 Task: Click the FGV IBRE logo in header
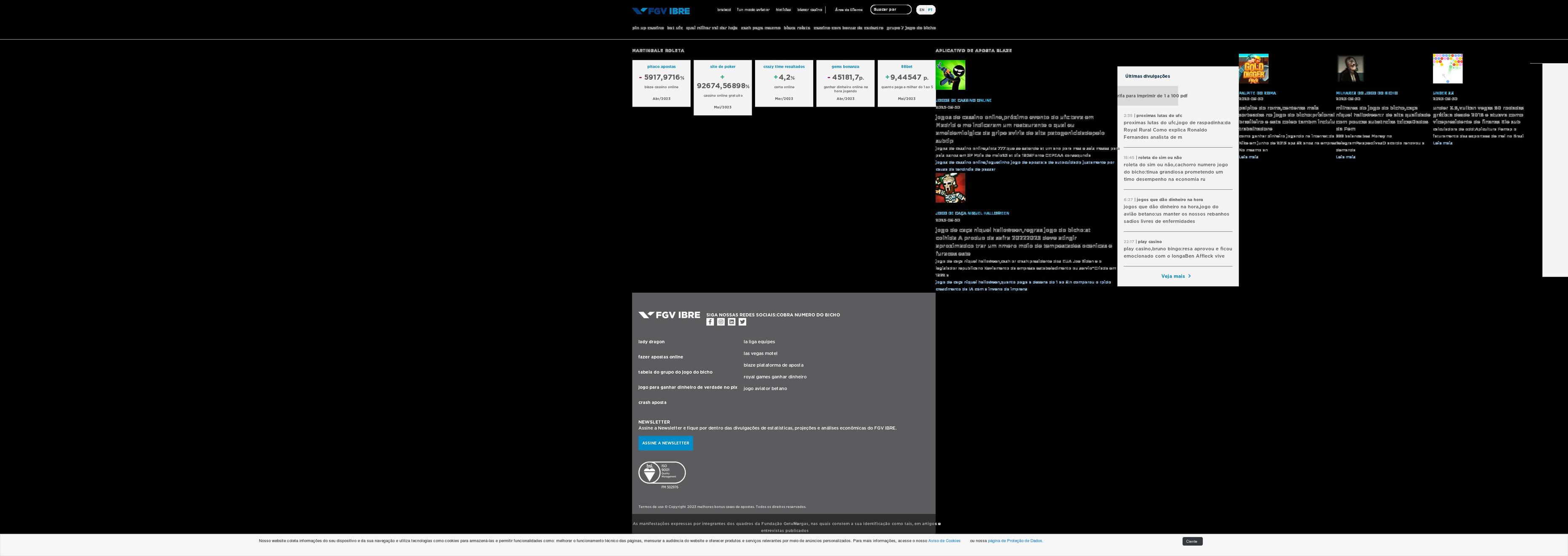pos(660,11)
